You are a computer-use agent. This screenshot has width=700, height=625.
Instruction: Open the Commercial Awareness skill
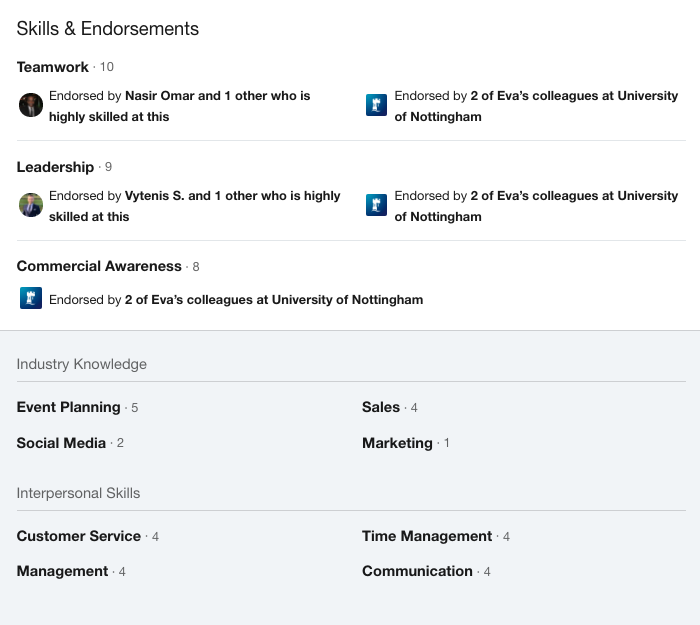[99, 266]
